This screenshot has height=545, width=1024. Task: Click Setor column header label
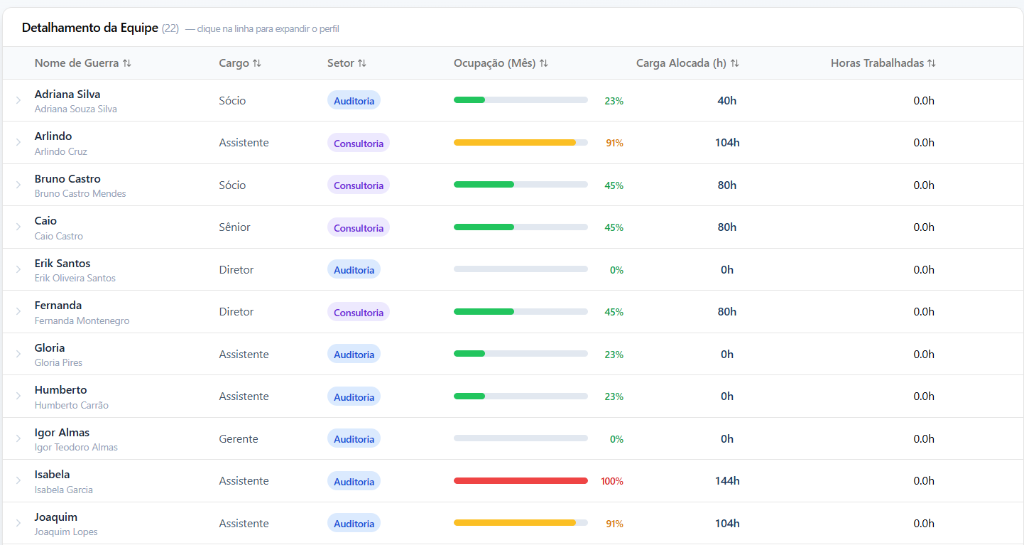340,63
